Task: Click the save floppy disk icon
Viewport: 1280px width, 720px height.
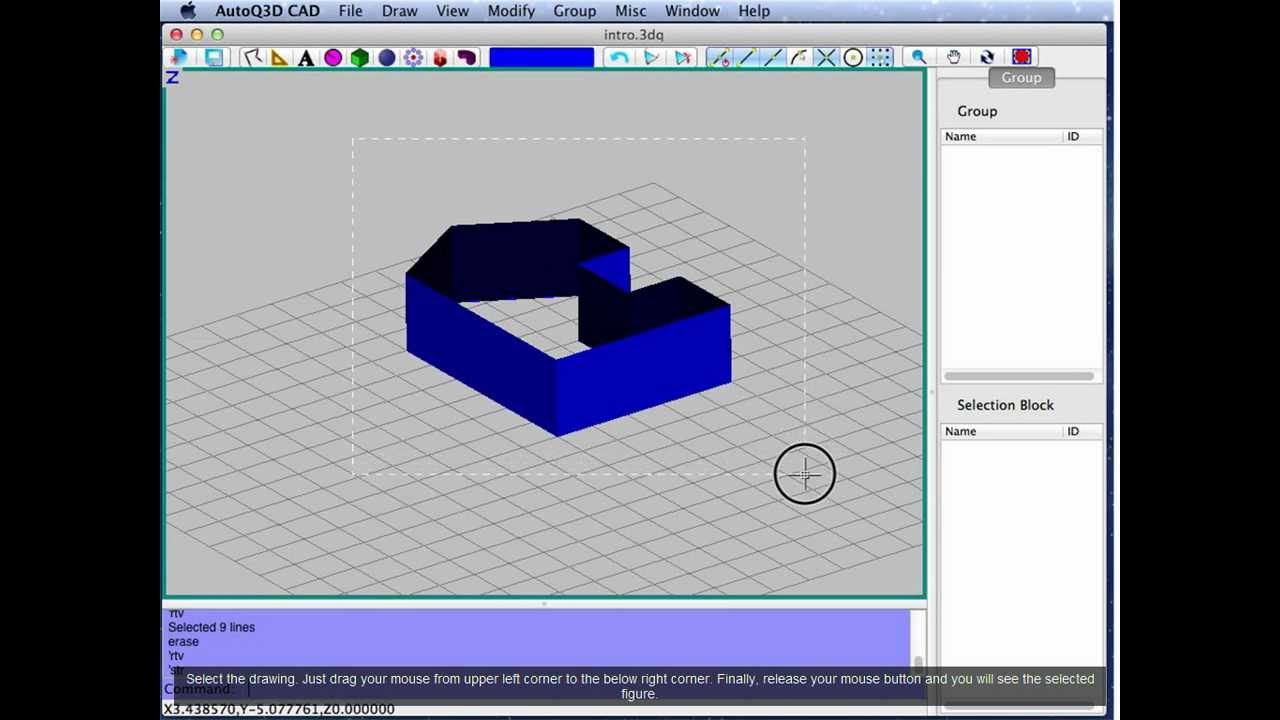Action: click(x=214, y=57)
